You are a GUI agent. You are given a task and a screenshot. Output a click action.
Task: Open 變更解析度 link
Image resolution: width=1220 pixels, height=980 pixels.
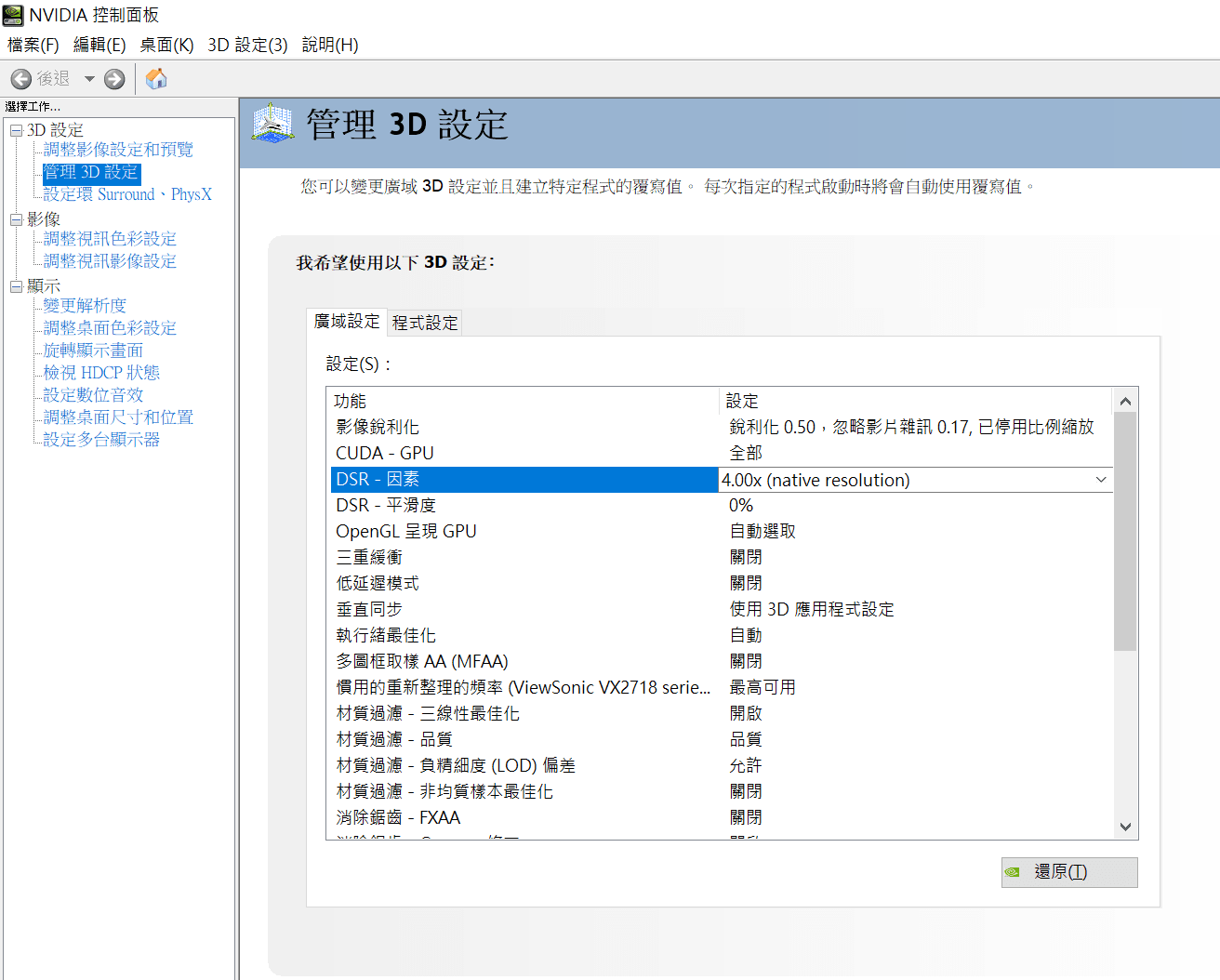tap(85, 306)
